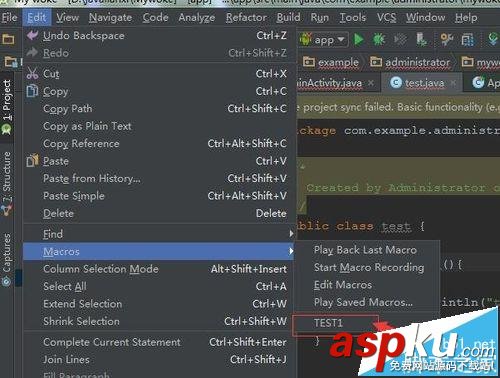
Task: Open the Help menu
Action: click(466, 17)
